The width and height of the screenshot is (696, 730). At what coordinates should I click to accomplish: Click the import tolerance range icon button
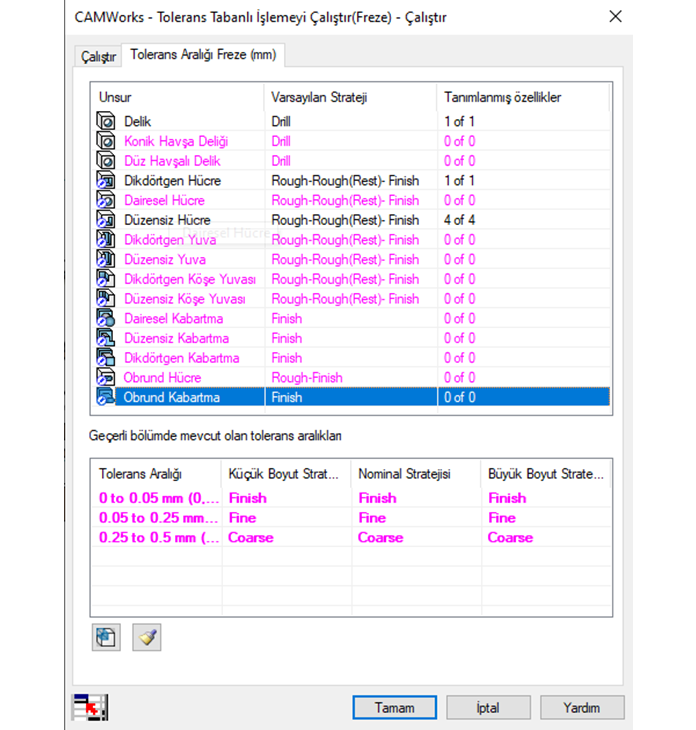tap(105, 638)
